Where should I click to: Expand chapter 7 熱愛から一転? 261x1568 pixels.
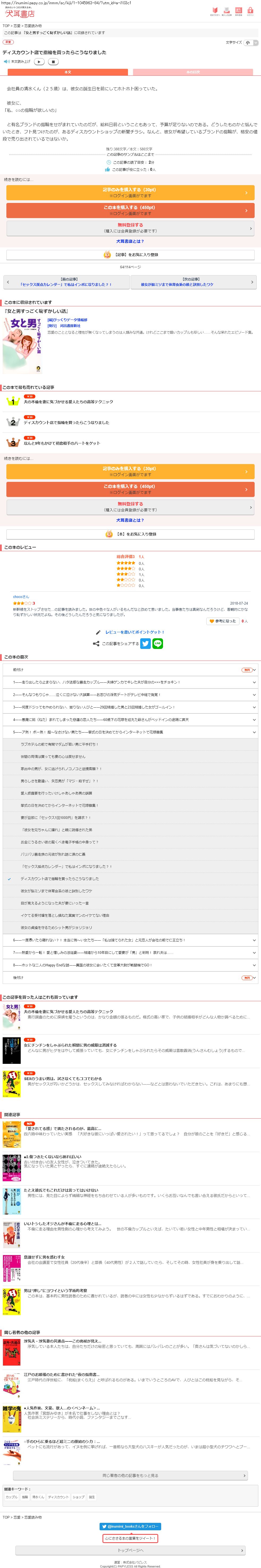click(130, 953)
